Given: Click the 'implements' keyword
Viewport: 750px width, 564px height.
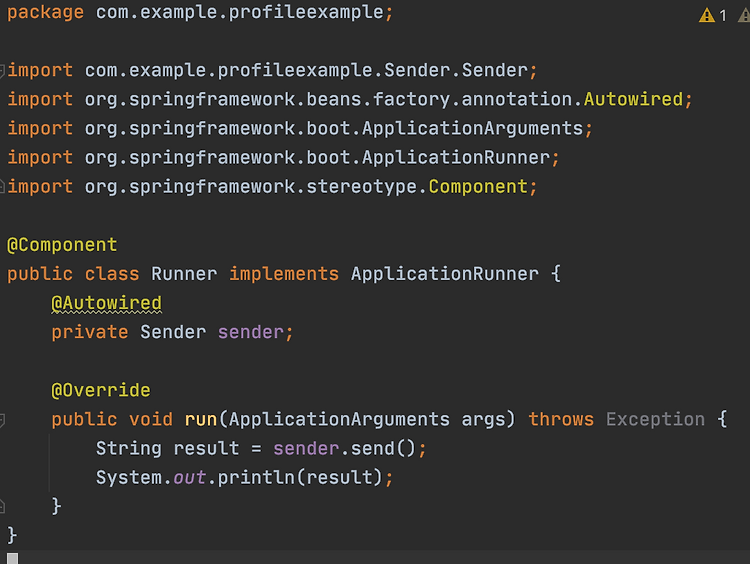Looking at the screenshot, I should click(284, 274).
